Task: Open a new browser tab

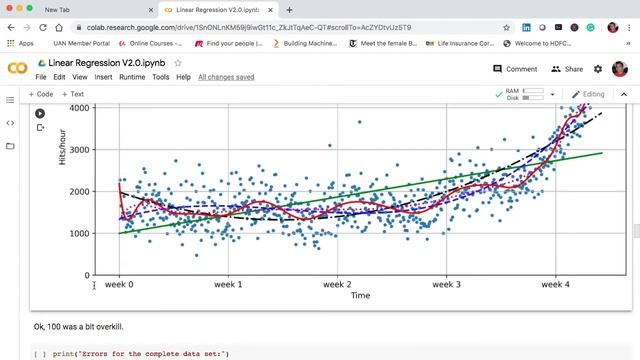Action: click(289, 10)
